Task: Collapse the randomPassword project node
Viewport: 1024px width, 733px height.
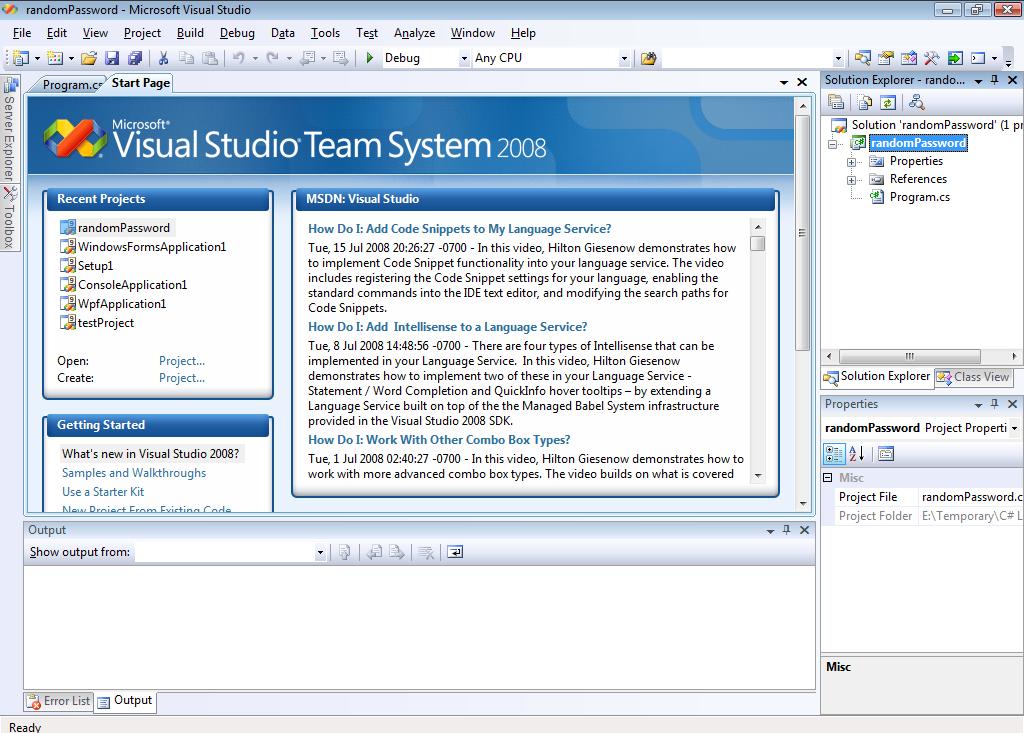Action: coord(833,144)
